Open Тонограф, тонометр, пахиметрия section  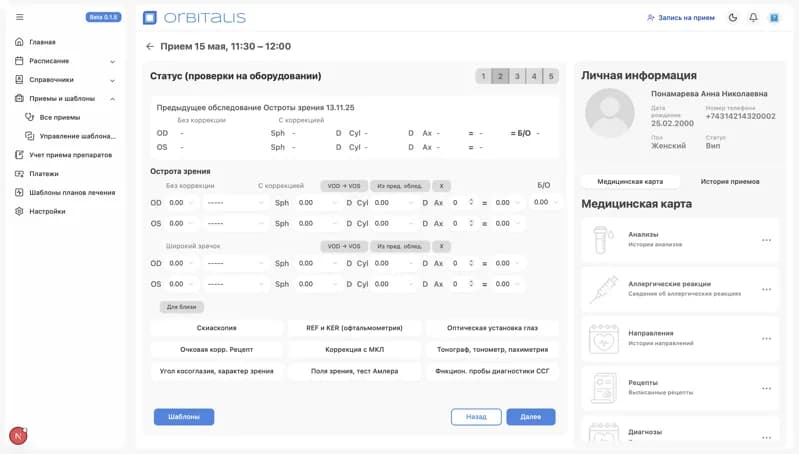pos(492,350)
